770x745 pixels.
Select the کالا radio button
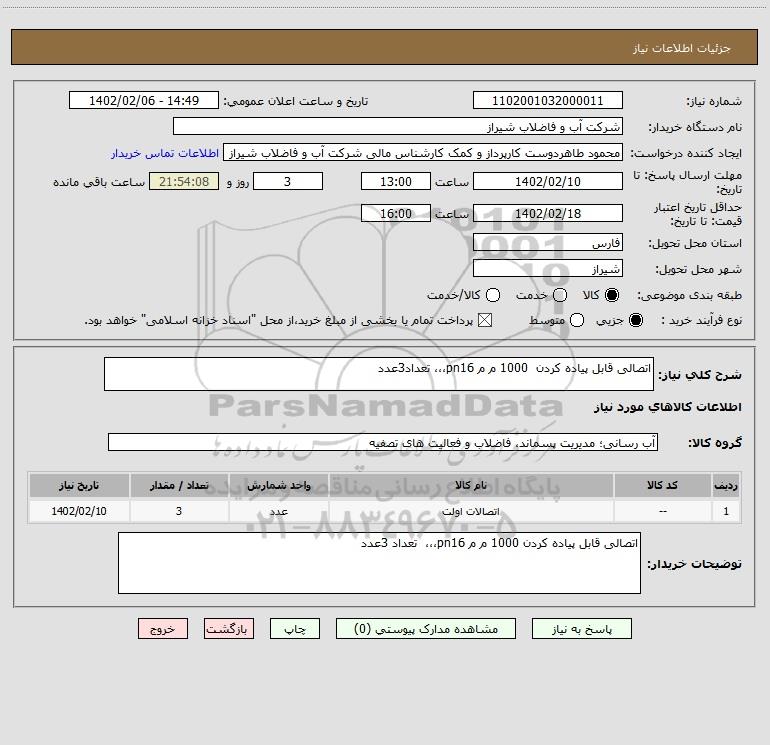pyautogui.click(x=612, y=295)
